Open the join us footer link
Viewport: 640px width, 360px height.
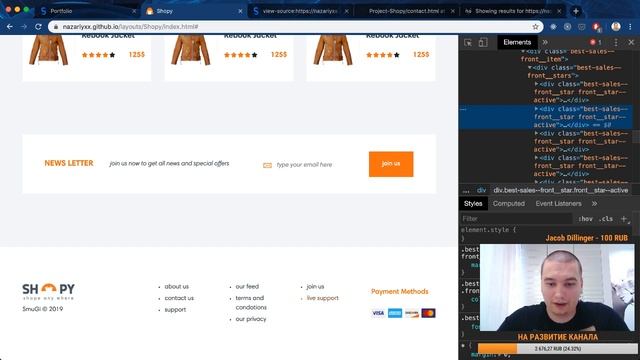coord(315,287)
